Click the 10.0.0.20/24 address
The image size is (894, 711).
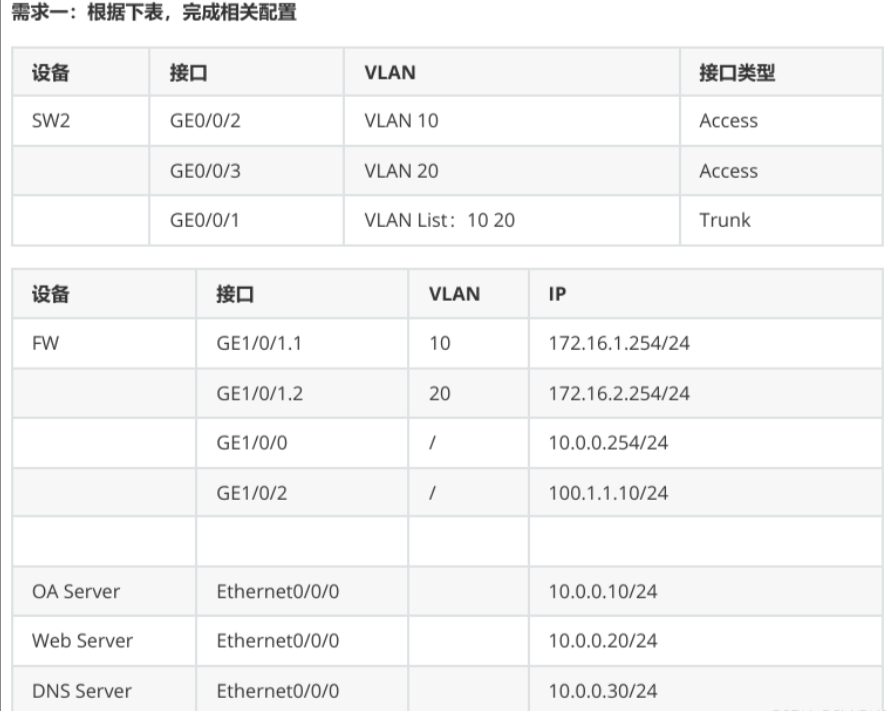pyautogui.click(x=603, y=641)
